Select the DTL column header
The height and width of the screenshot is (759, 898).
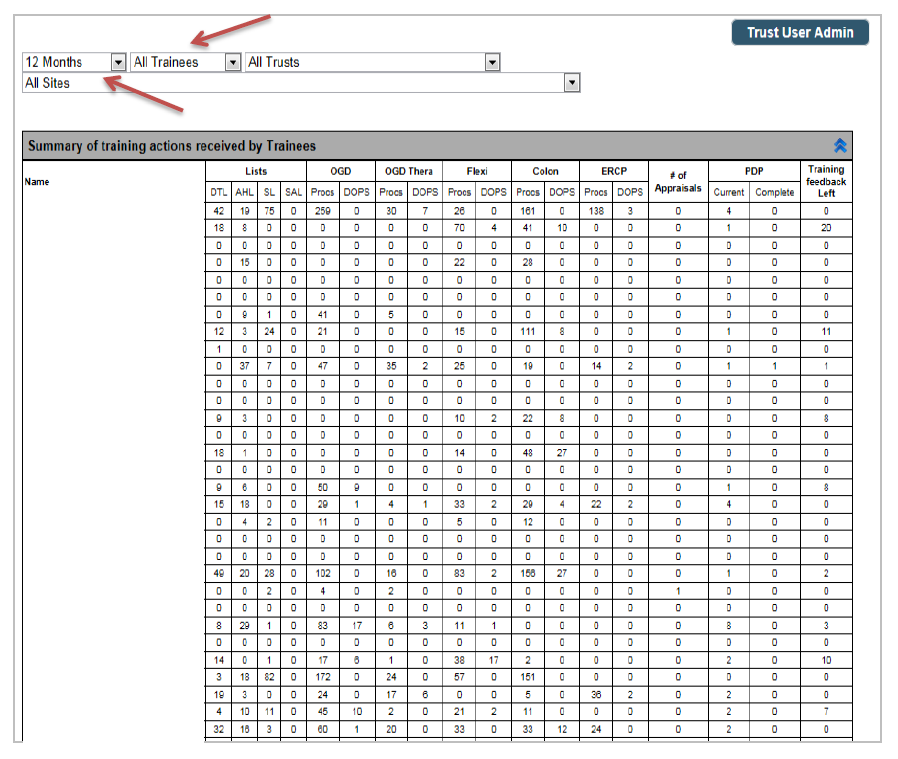coord(218,192)
